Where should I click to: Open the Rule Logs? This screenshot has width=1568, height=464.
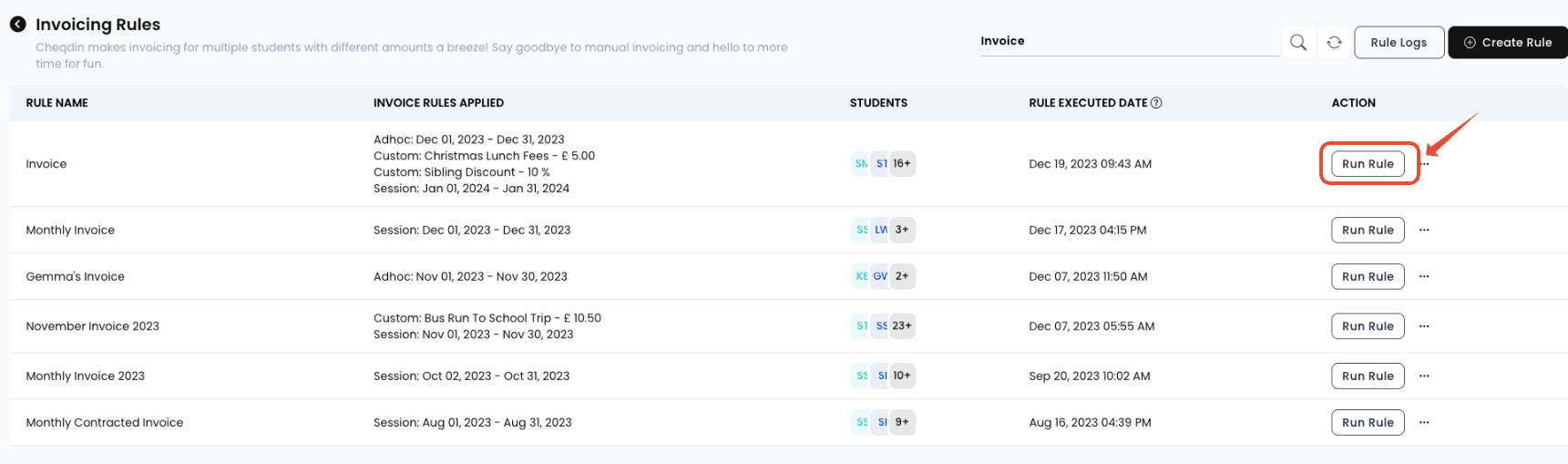(x=1399, y=42)
